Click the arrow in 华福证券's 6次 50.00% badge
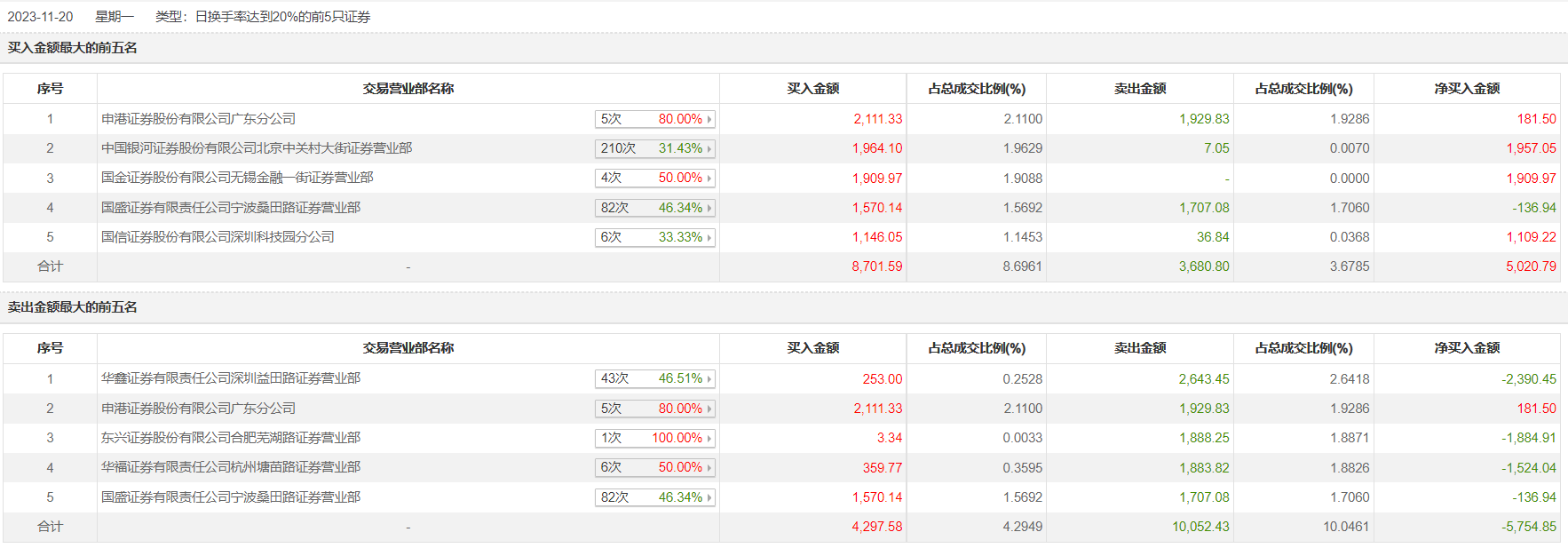 tap(709, 467)
